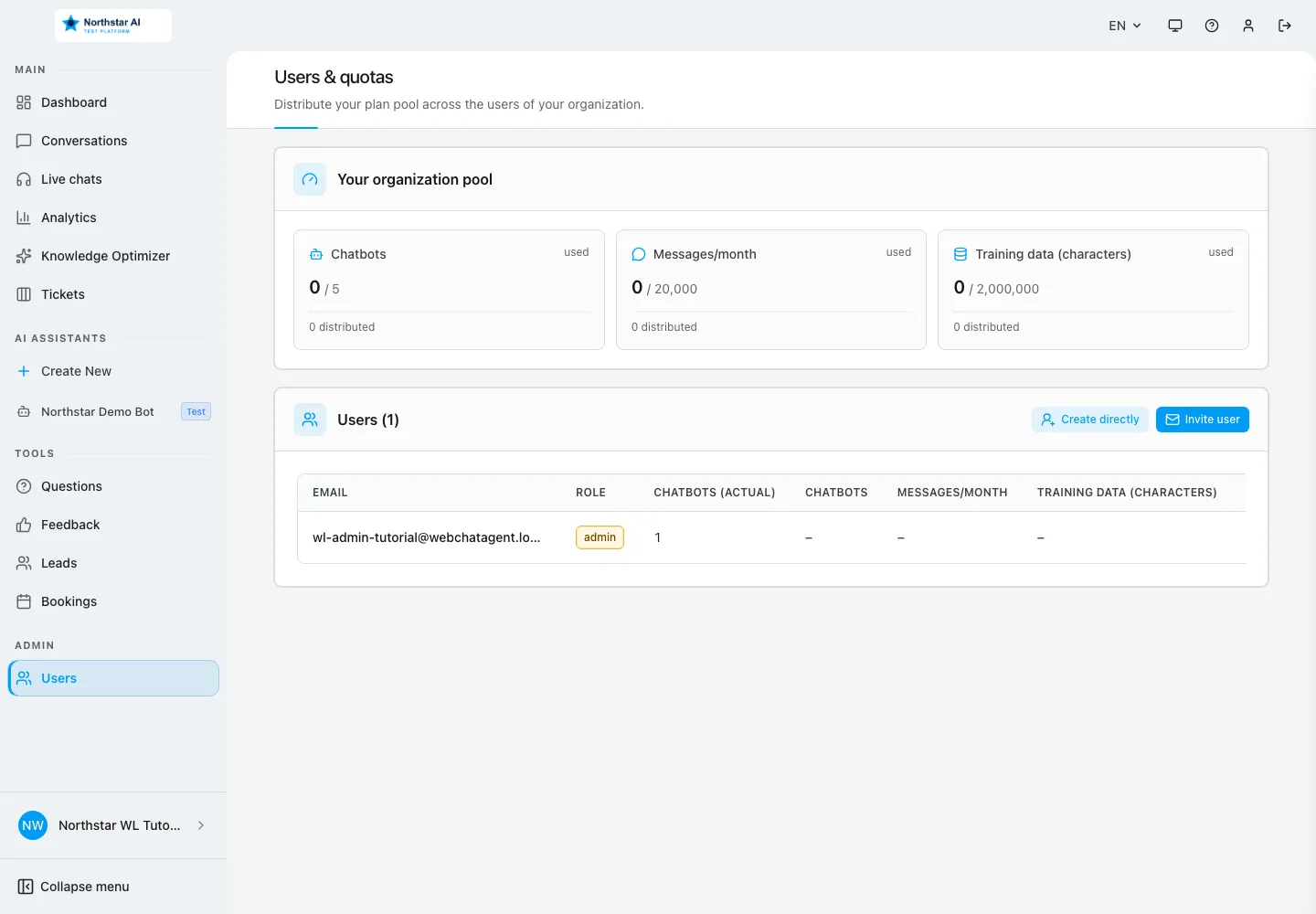1316x914 pixels.
Task: Click the plus icon beside Create New
Action: [24, 371]
